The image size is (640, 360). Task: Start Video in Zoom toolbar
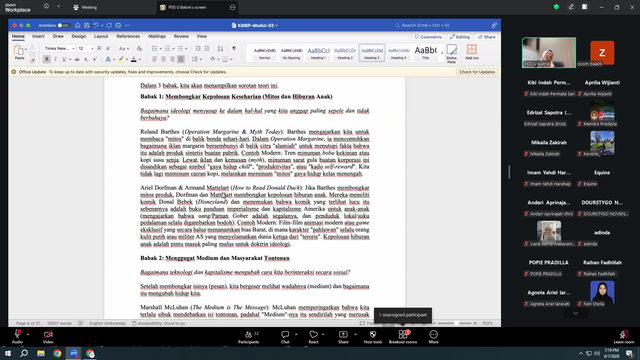48,337
